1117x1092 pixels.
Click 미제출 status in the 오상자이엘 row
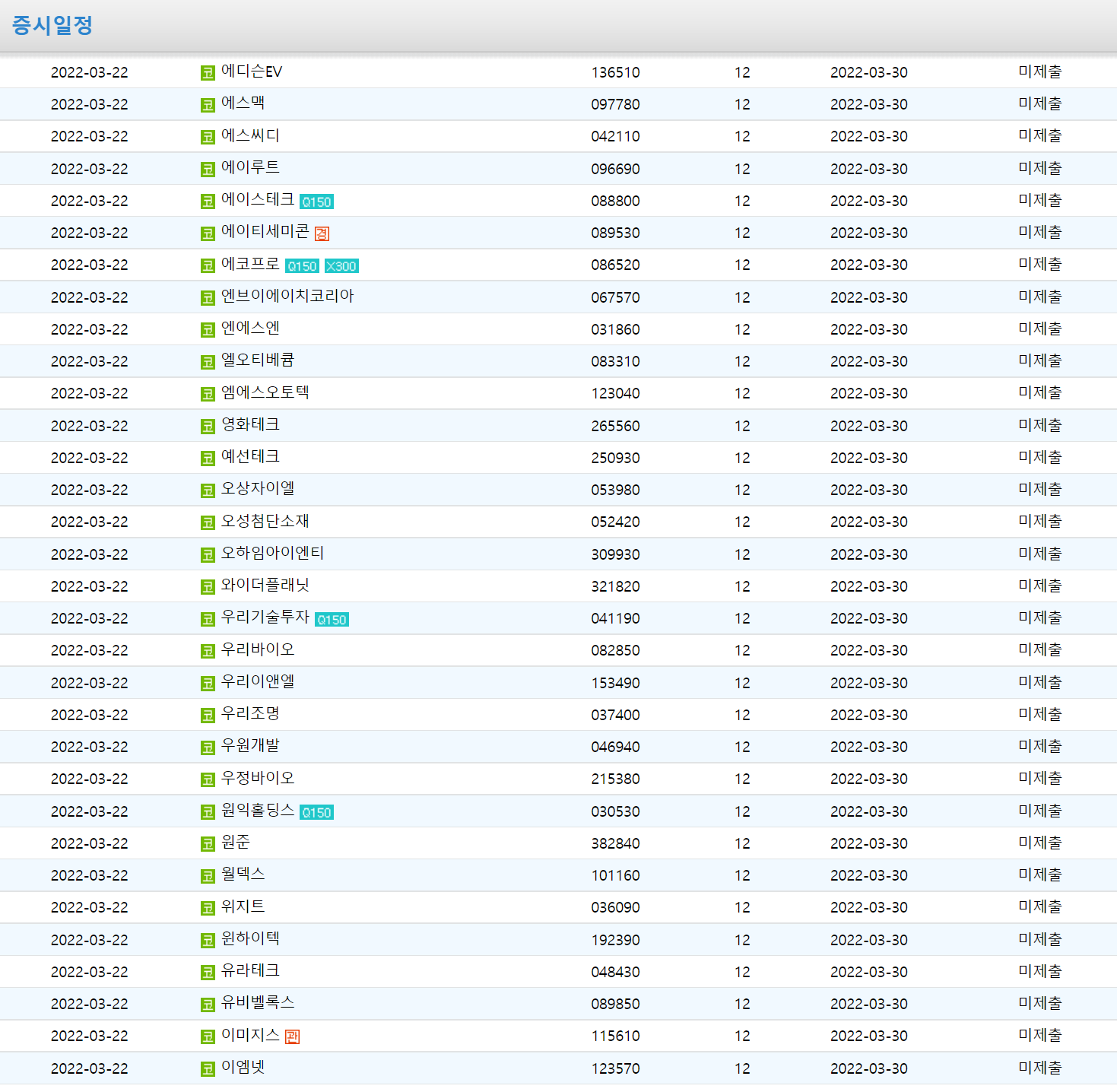tap(1039, 490)
